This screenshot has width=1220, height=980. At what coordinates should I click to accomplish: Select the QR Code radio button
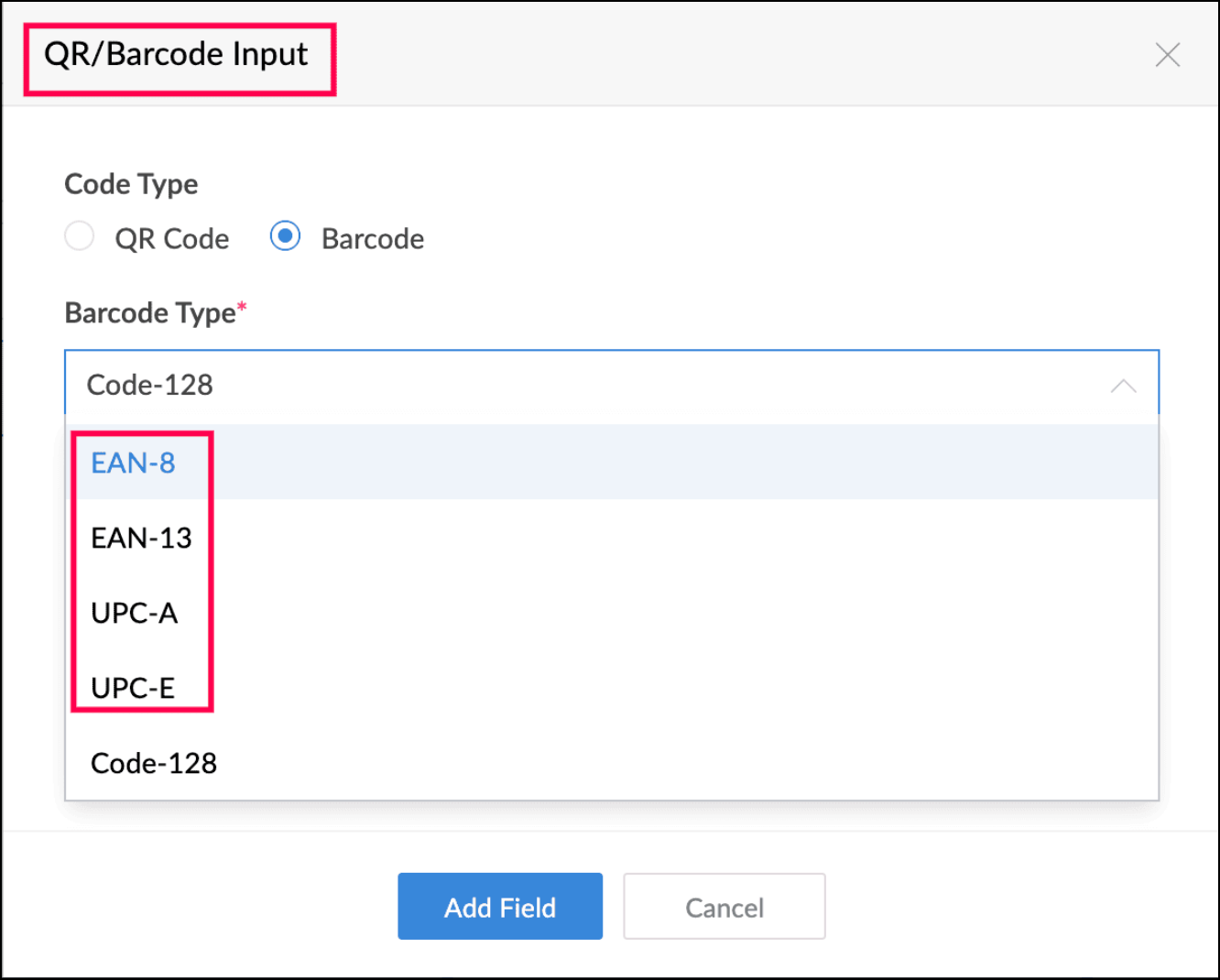point(80,237)
